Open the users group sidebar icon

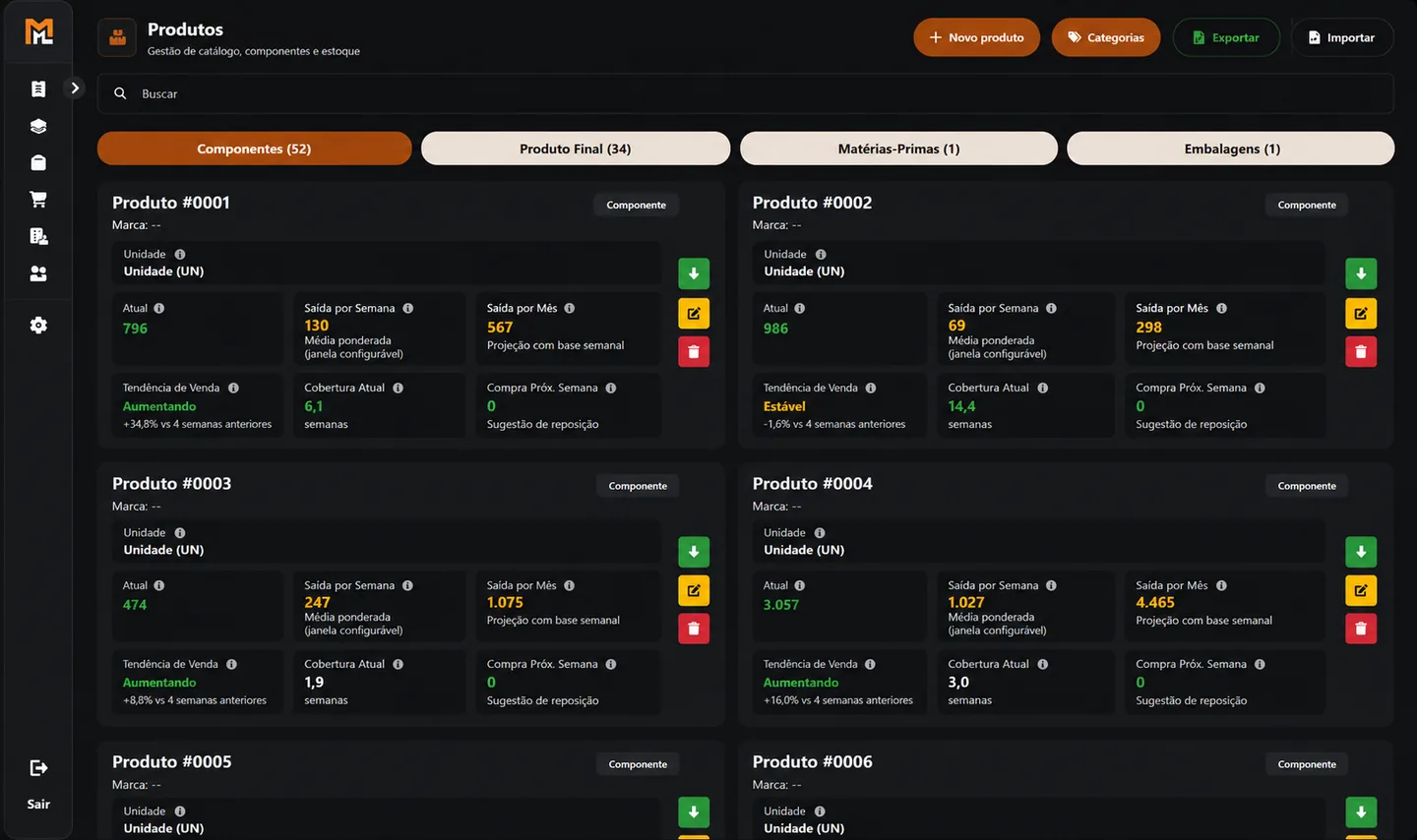pos(38,273)
